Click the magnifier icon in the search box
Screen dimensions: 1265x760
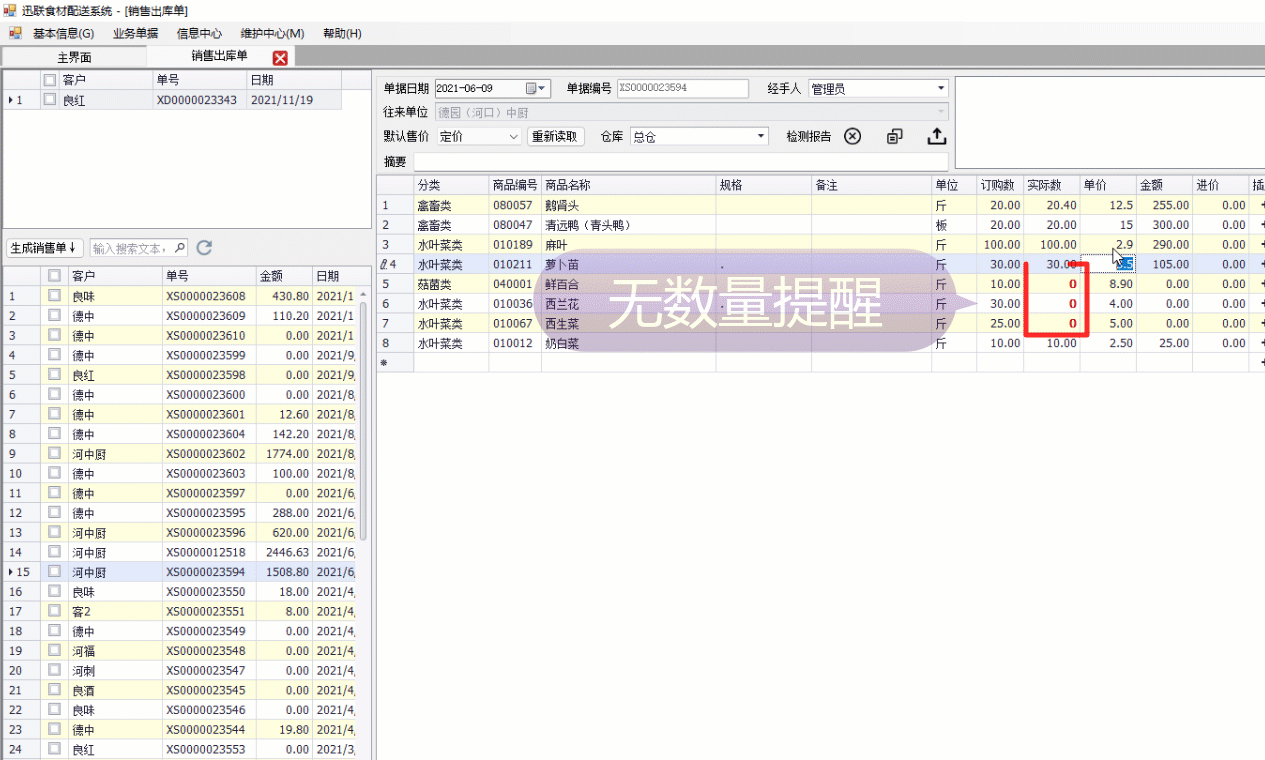(179, 247)
